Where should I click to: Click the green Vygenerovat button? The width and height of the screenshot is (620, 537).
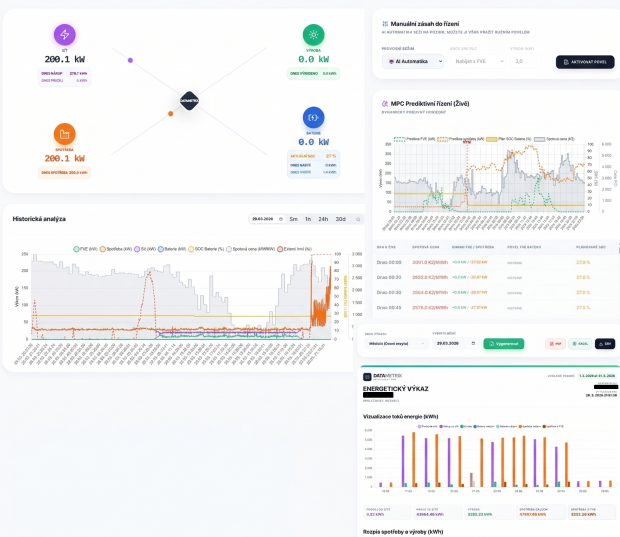(504, 344)
